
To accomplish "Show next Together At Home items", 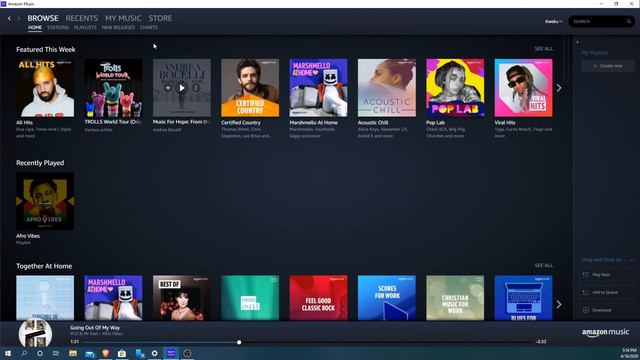I will tap(559, 304).
